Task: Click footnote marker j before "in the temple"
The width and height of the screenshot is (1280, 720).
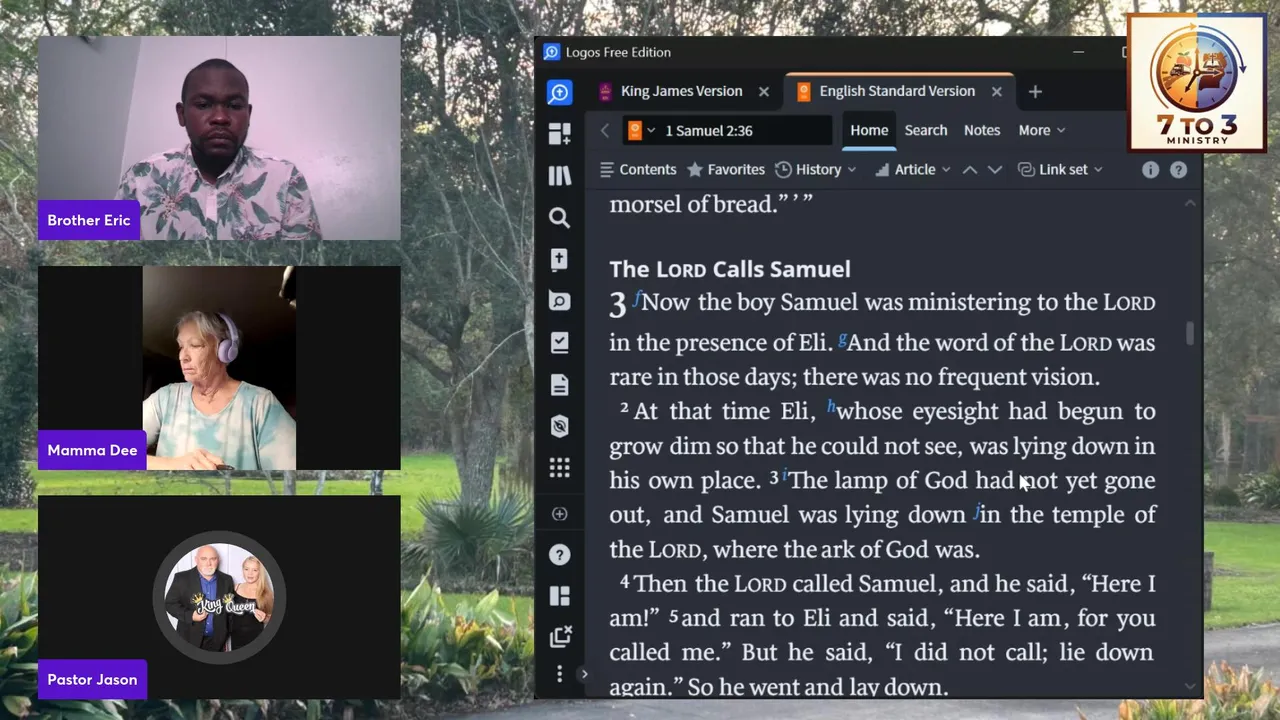Action: click(x=976, y=511)
